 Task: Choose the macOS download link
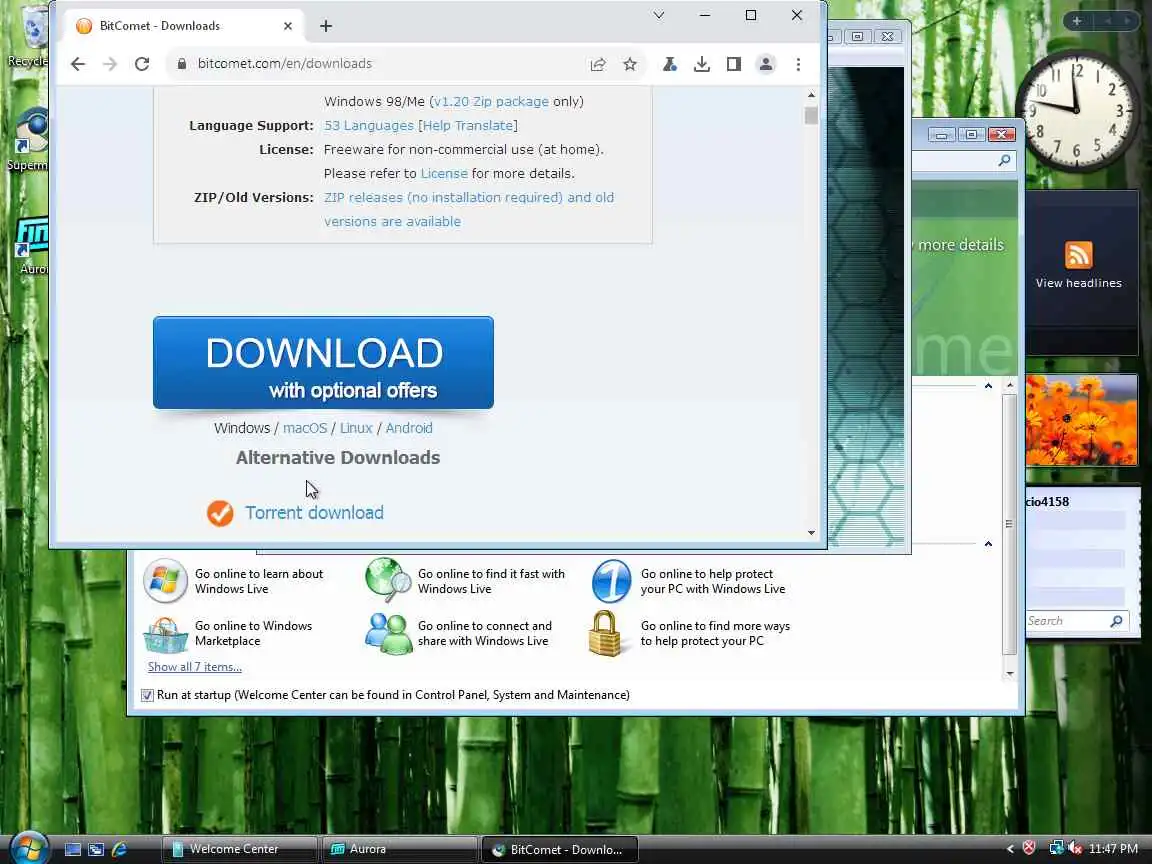pyautogui.click(x=305, y=428)
